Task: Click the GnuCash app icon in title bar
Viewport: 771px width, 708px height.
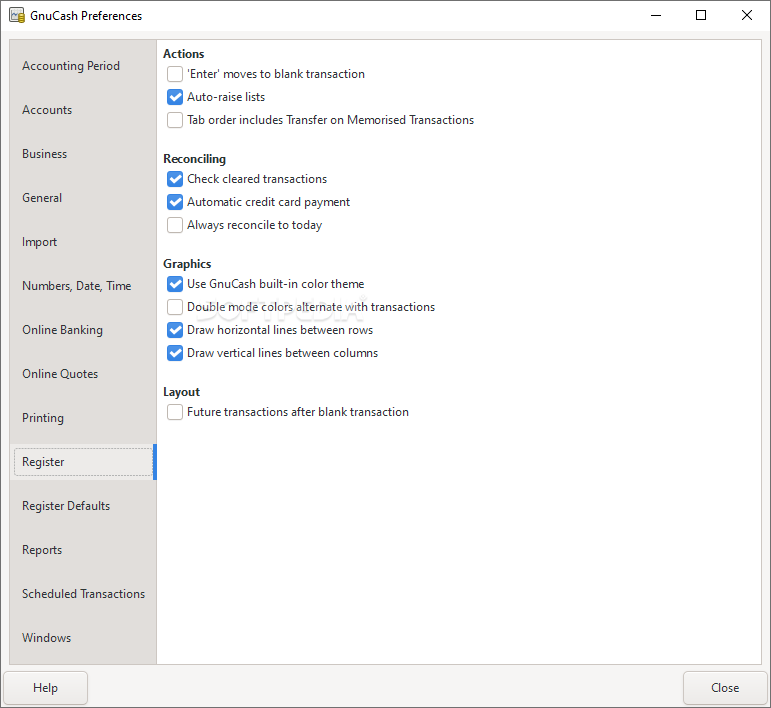Action: click(17, 15)
